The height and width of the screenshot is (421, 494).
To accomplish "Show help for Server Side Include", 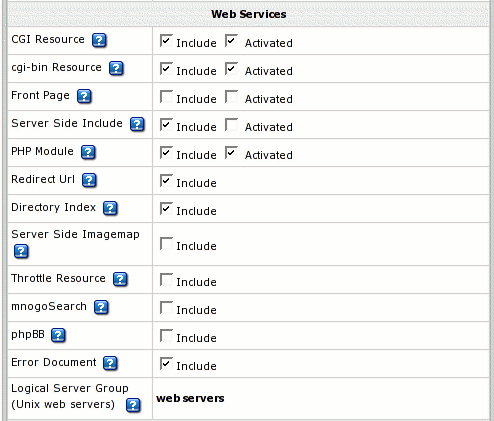I will click(x=137, y=124).
